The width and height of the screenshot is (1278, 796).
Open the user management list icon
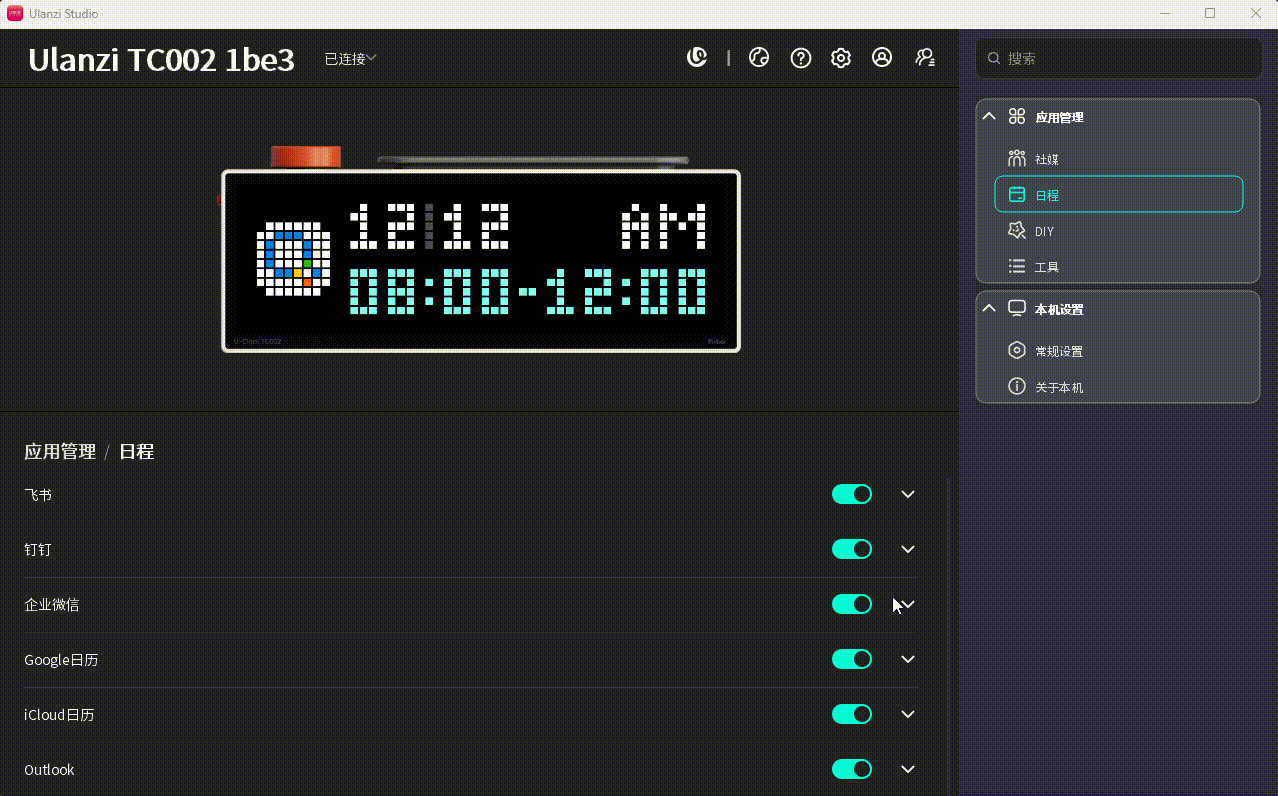coord(926,58)
